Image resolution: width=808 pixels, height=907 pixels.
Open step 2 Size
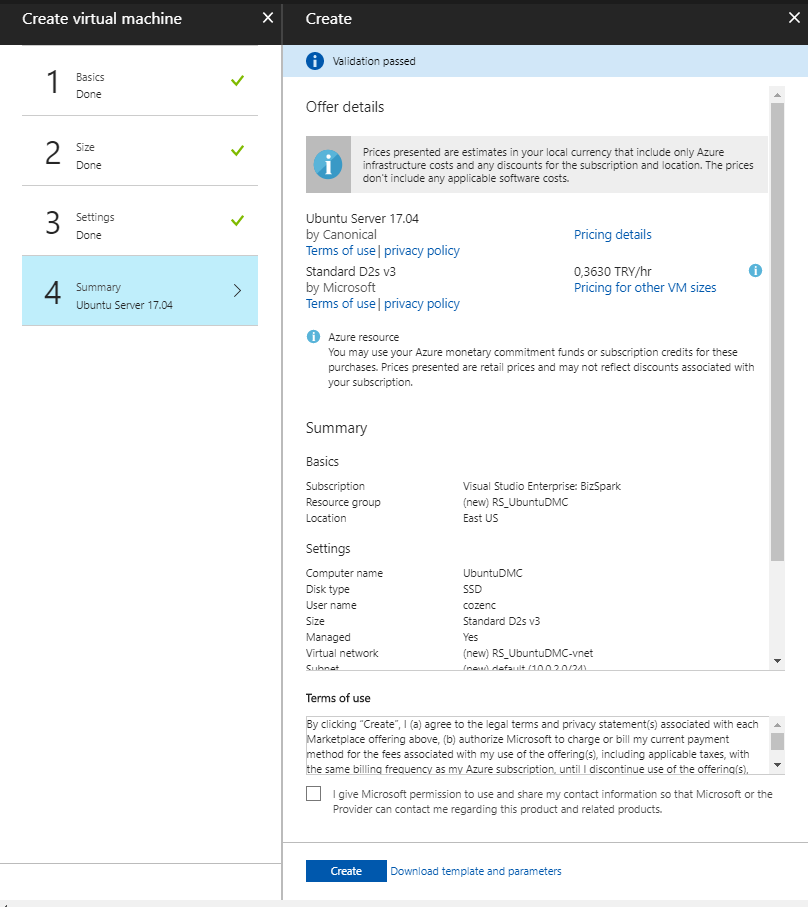tap(140, 151)
